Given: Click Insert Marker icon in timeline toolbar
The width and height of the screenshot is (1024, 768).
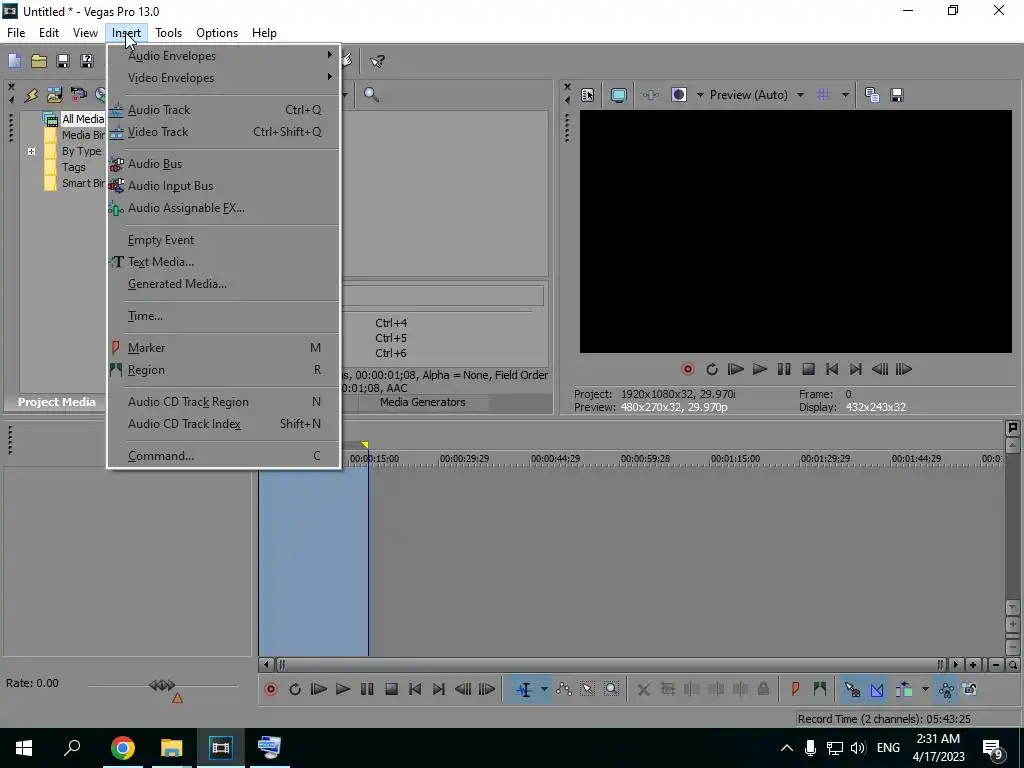Looking at the screenshot, I should pos(795,689).
